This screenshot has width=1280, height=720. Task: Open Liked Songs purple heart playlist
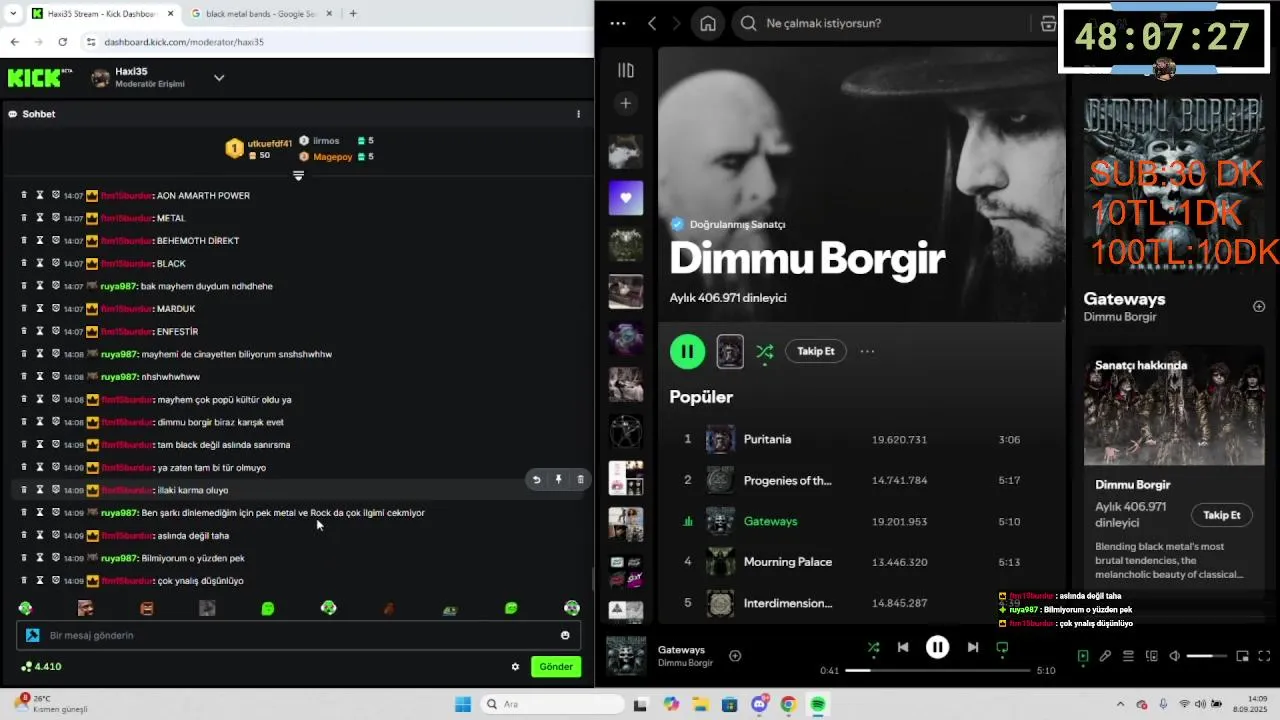pos(626,198)
